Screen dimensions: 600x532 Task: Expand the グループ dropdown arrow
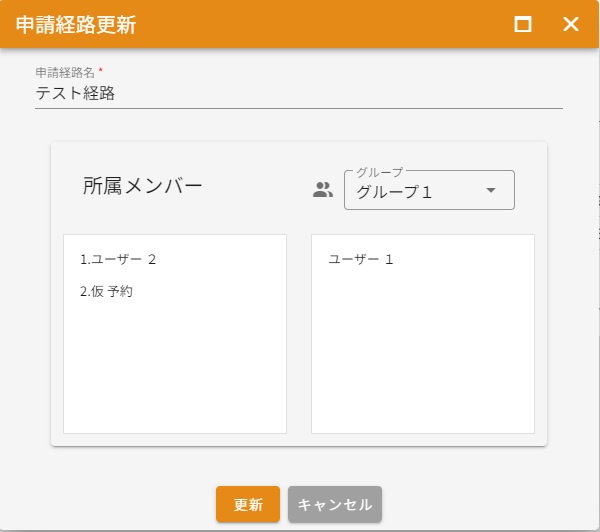(x=490, y=191)
